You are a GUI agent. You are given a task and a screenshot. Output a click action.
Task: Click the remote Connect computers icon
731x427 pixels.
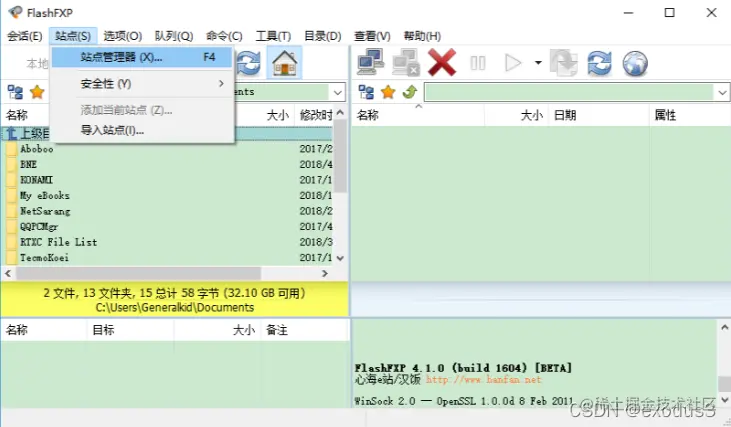tap(371, 62)
